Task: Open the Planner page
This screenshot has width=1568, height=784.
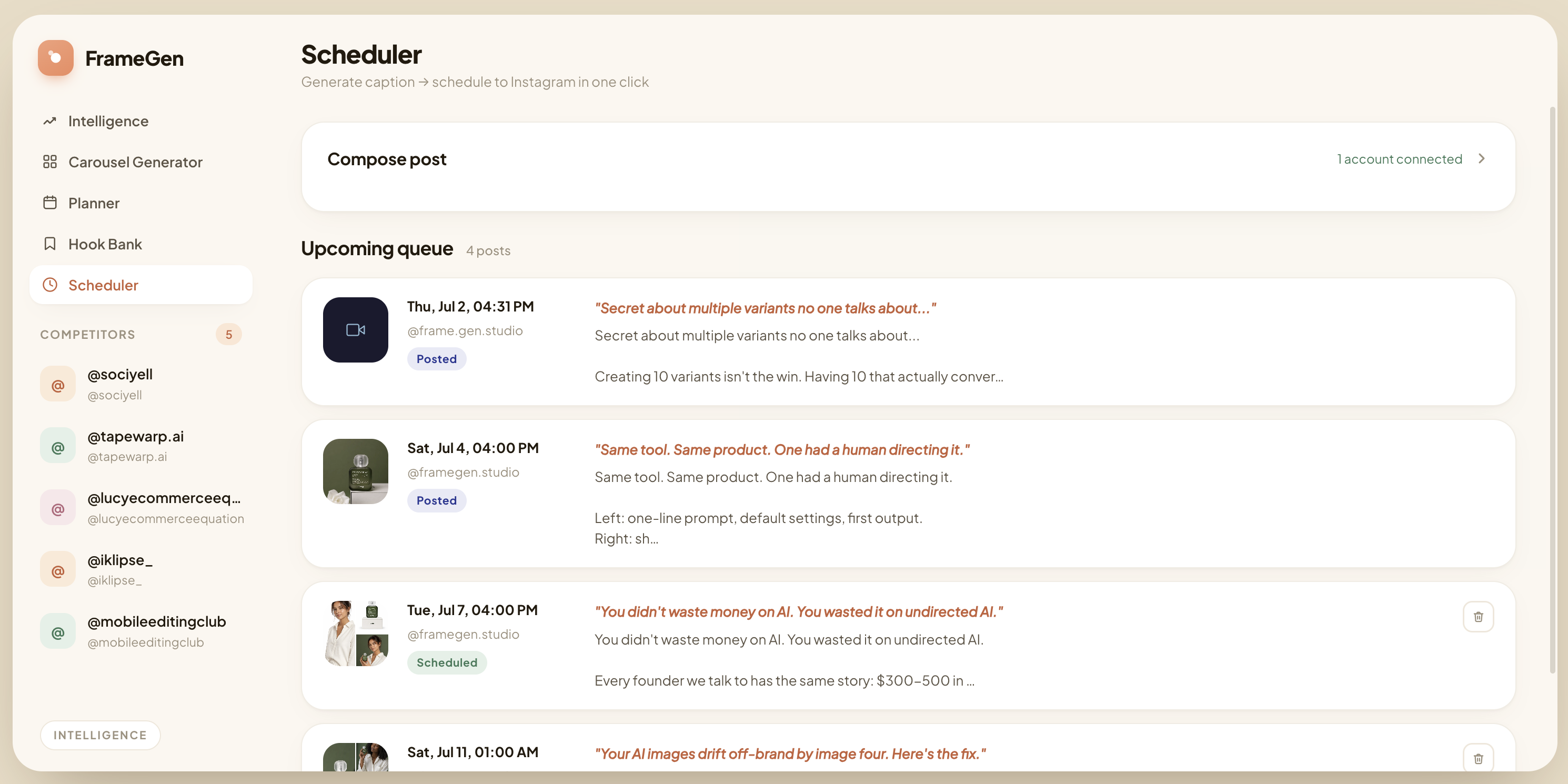Action: click(x=140, y=203)
